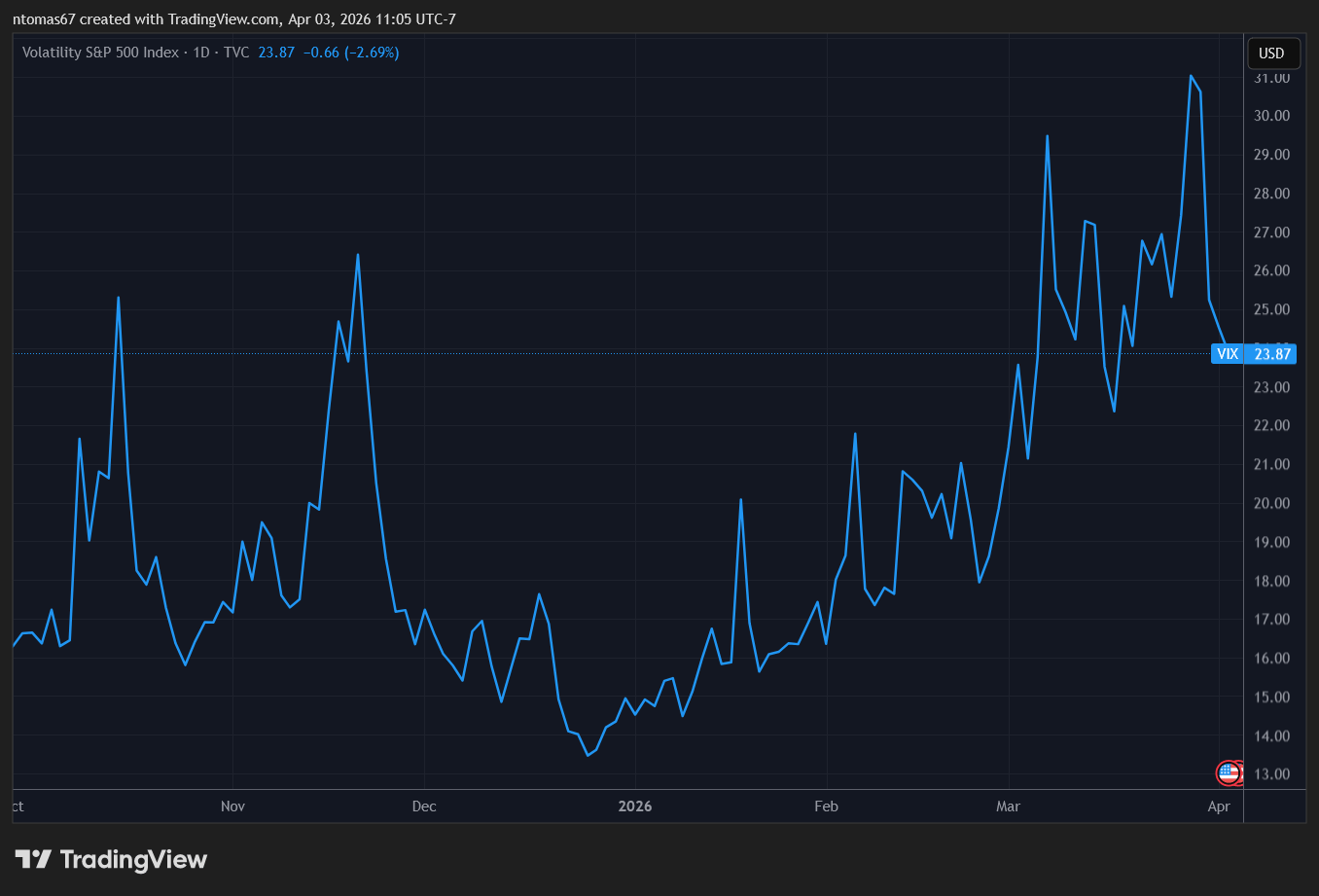Click the 13.00 level on price scale

coord(1271,774)
